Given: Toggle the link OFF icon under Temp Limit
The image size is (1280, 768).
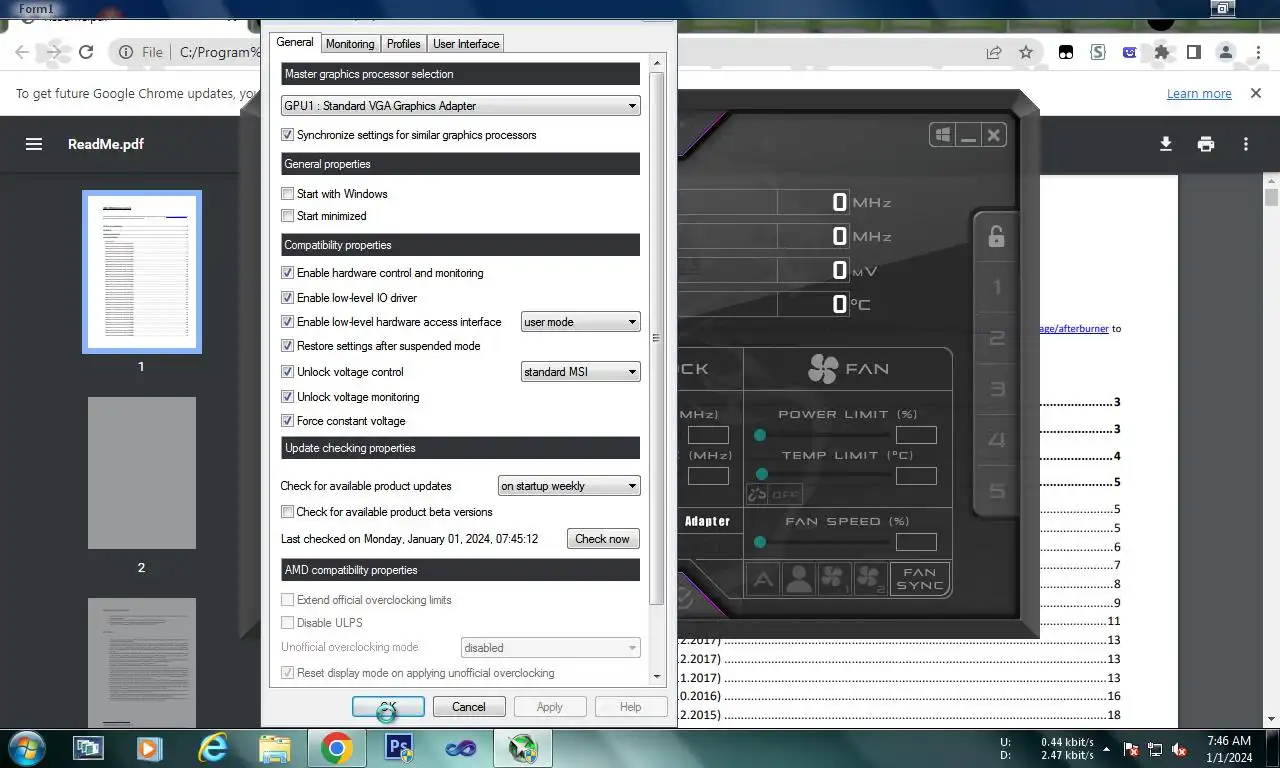Looking at the screenshot, I should 773,494.
